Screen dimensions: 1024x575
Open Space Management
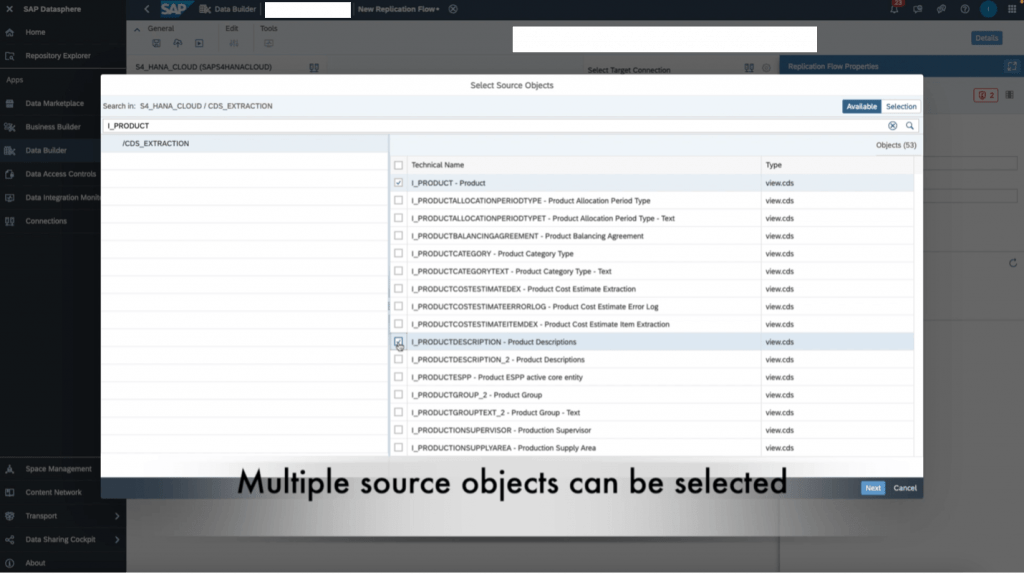tap(58, 468)
